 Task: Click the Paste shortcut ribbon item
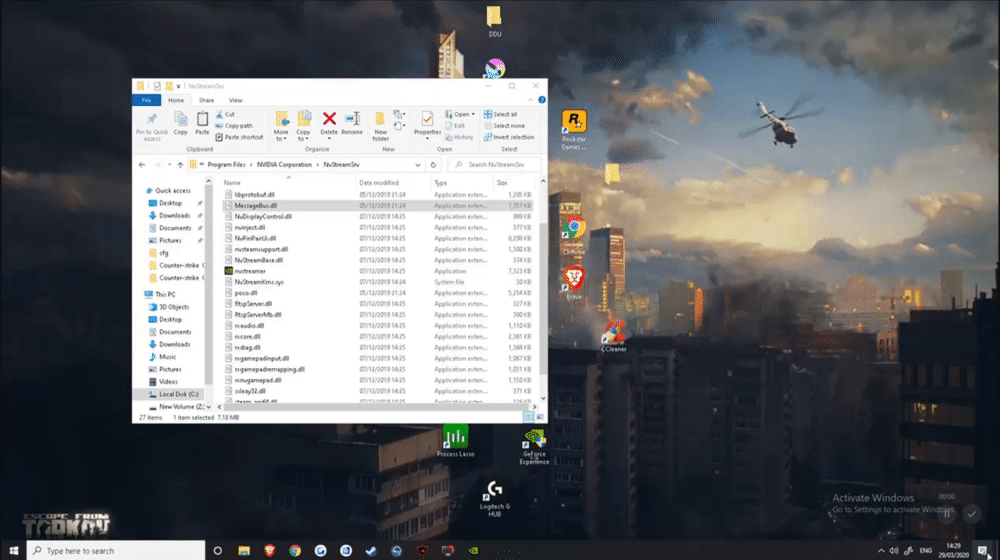coord(239,137)
